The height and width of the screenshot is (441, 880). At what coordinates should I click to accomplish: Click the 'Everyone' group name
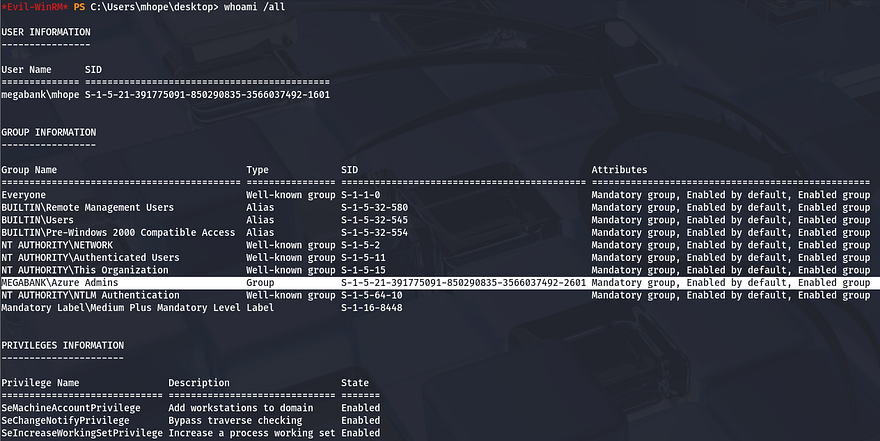(x=24, y=195)
